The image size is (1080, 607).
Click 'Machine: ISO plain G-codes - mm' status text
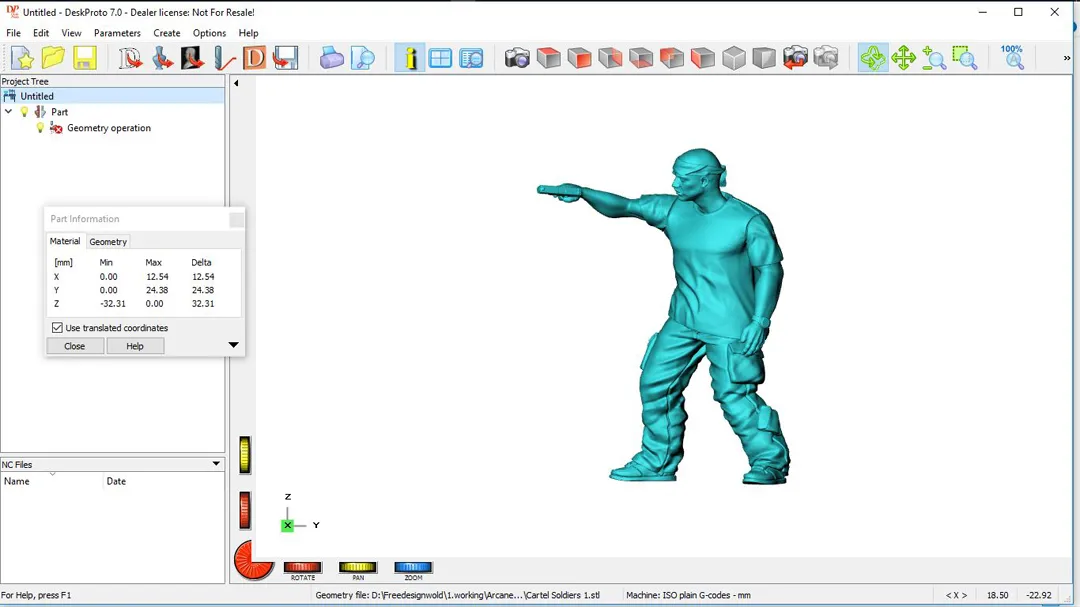click(x=688, y=595)
